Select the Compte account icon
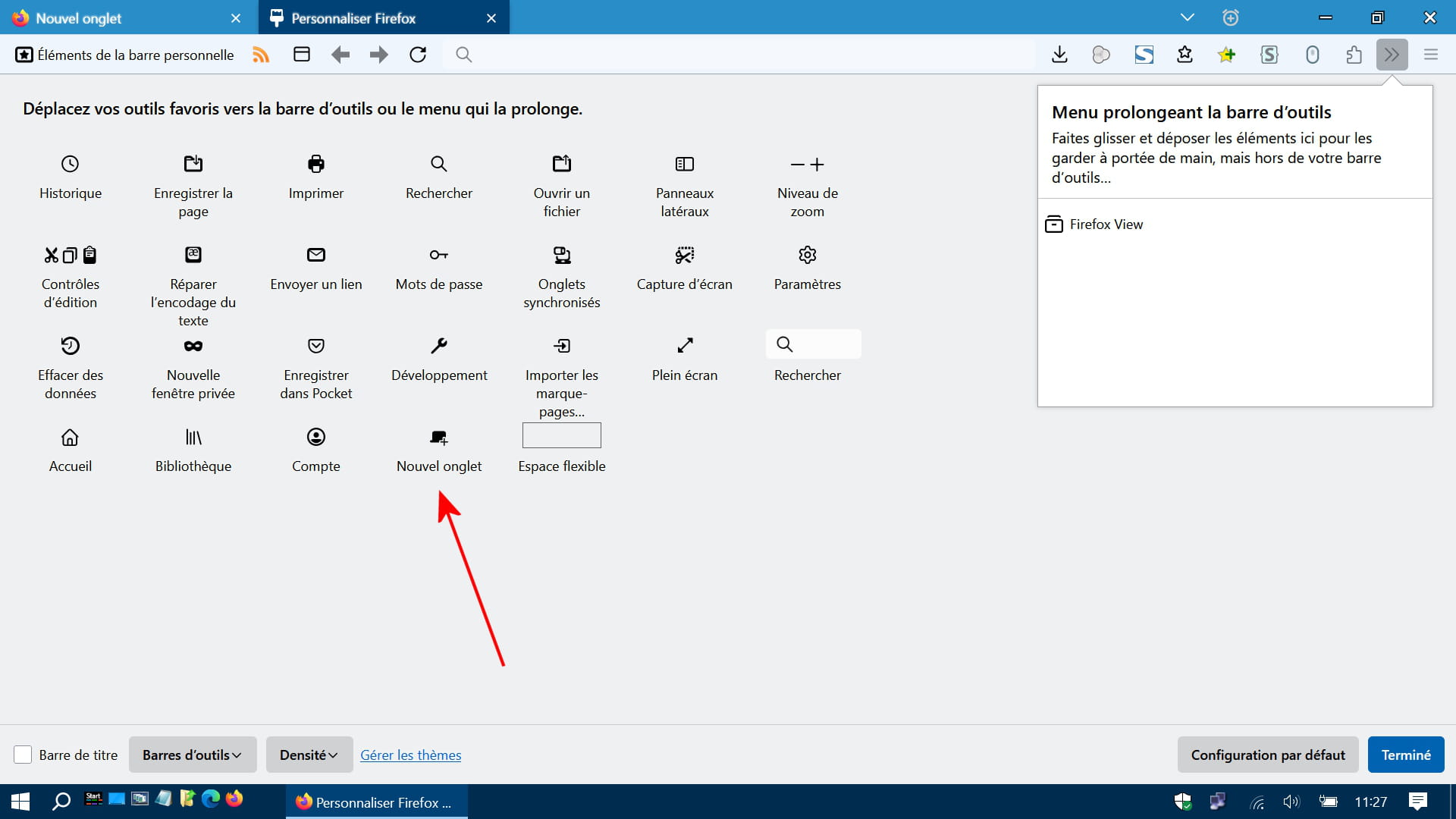 pos(316,437)
